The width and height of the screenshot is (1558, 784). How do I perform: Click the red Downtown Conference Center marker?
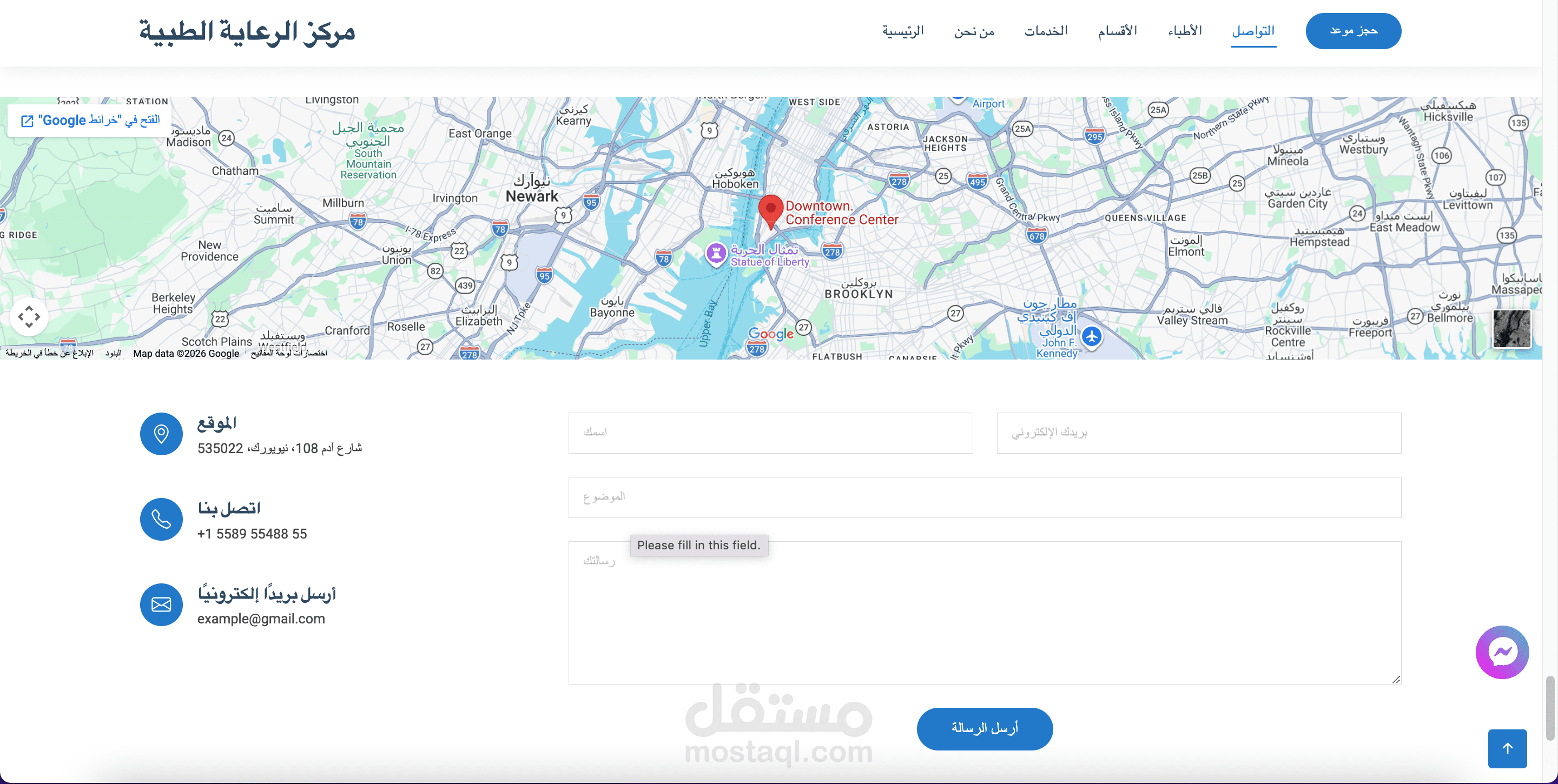pyautogui.click(x=770, y=210)
